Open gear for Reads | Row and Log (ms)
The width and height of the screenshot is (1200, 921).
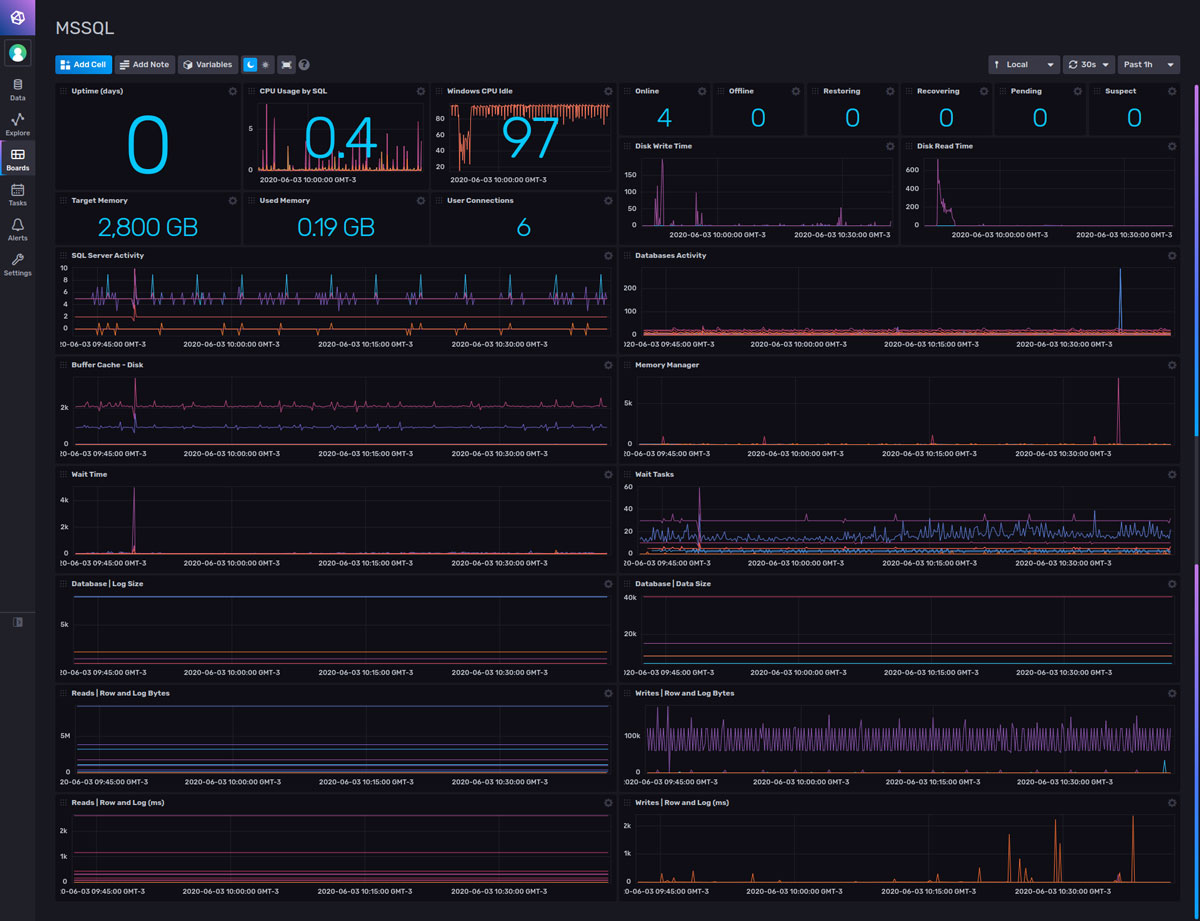(x=608, y=803)
